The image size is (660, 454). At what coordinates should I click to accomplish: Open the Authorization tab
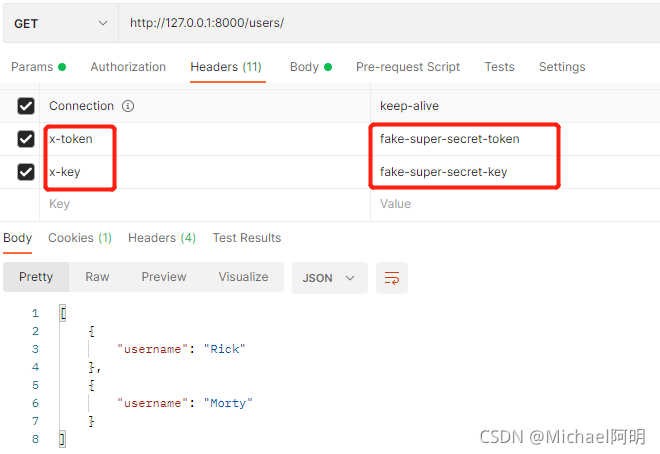[x=128, y=67]
